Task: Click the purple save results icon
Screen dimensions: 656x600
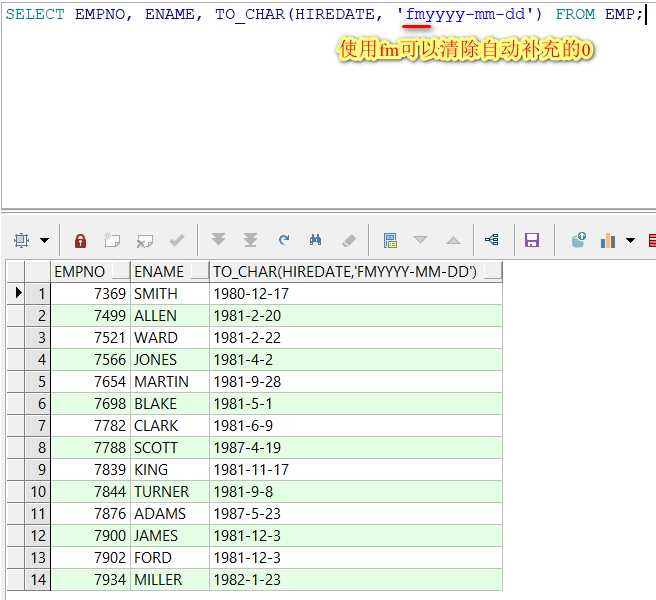Action: (x=532, y=240)
